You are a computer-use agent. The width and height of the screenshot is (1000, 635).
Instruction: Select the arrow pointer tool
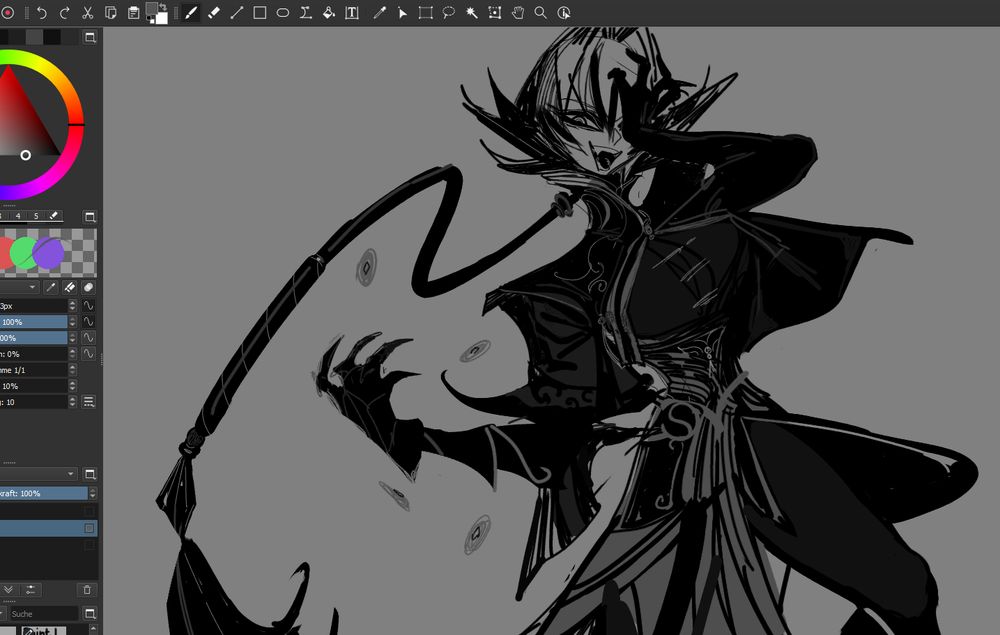click(402, 13)
